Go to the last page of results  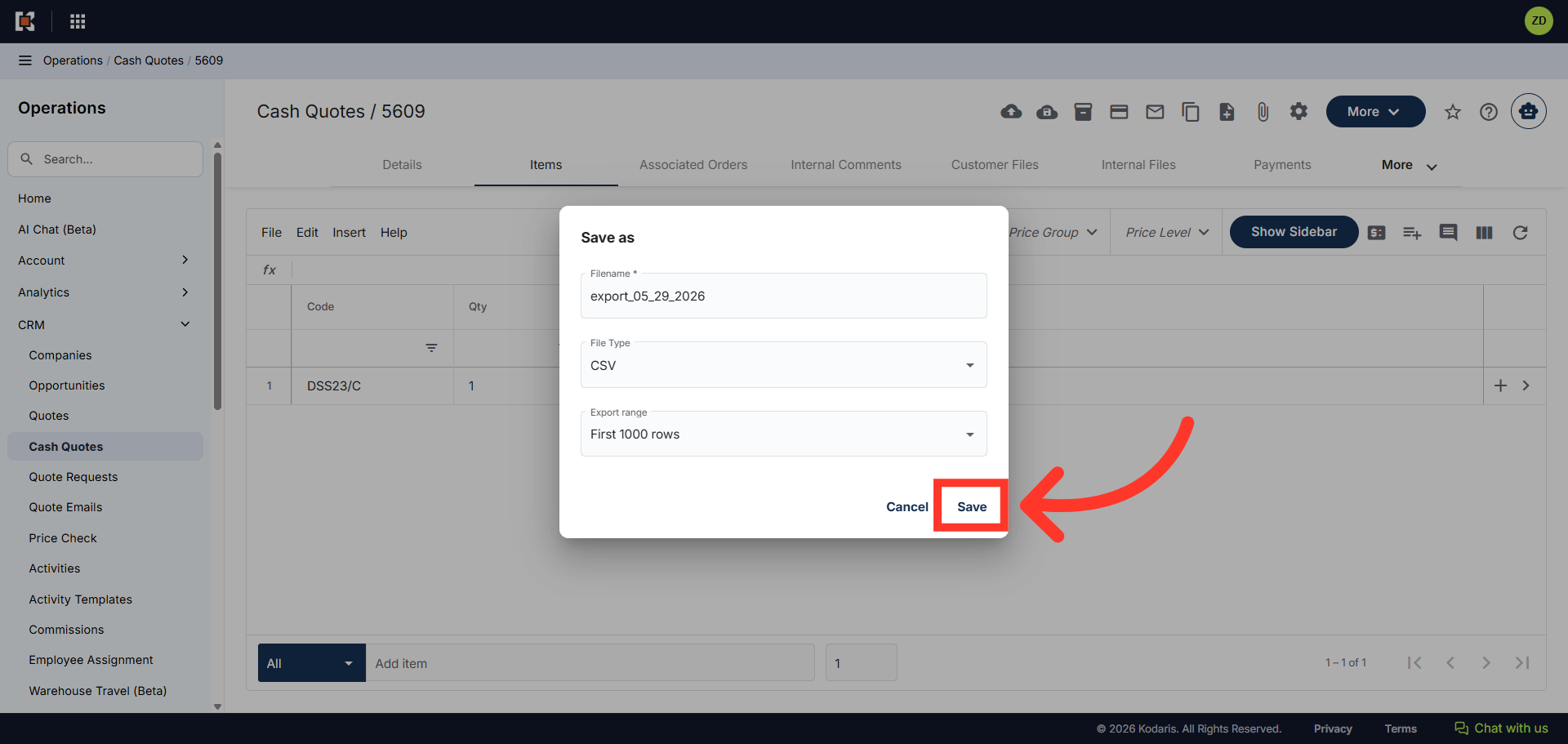click(1522, 663)
